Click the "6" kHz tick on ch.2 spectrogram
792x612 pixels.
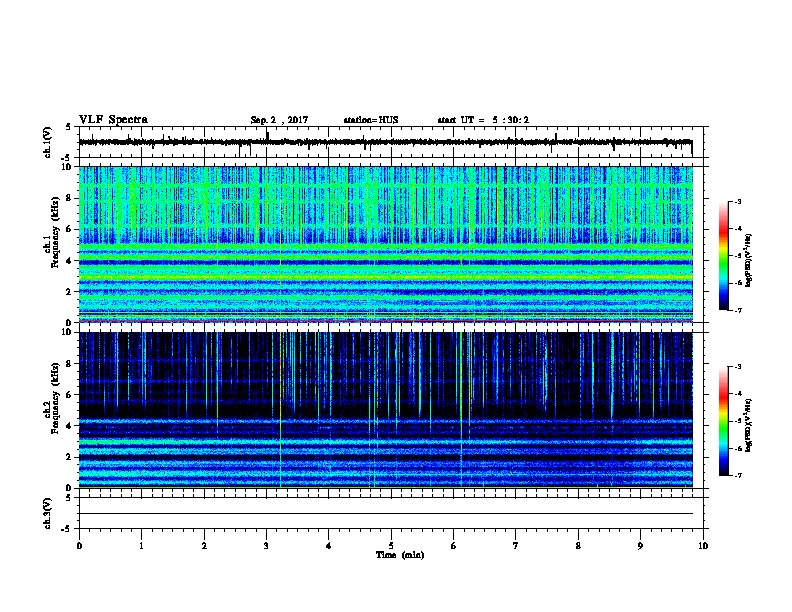click(x=70, y=394)
